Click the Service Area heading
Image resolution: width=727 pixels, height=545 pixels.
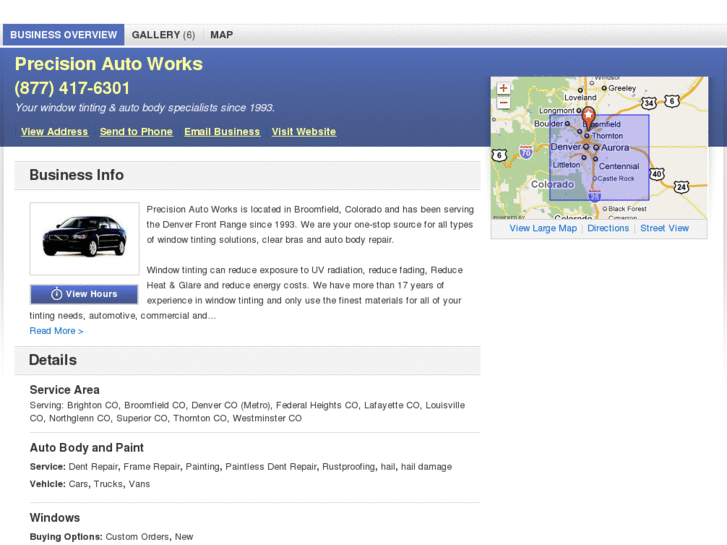(x=64, y=390)
